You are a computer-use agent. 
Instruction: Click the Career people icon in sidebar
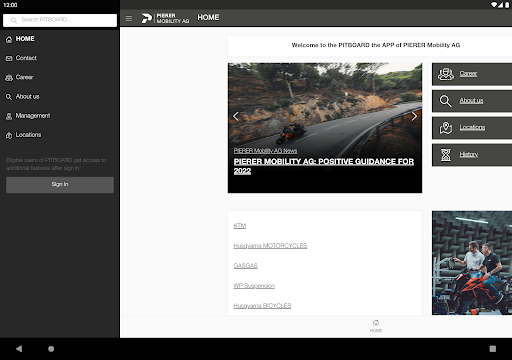click(x=9, y=78)
